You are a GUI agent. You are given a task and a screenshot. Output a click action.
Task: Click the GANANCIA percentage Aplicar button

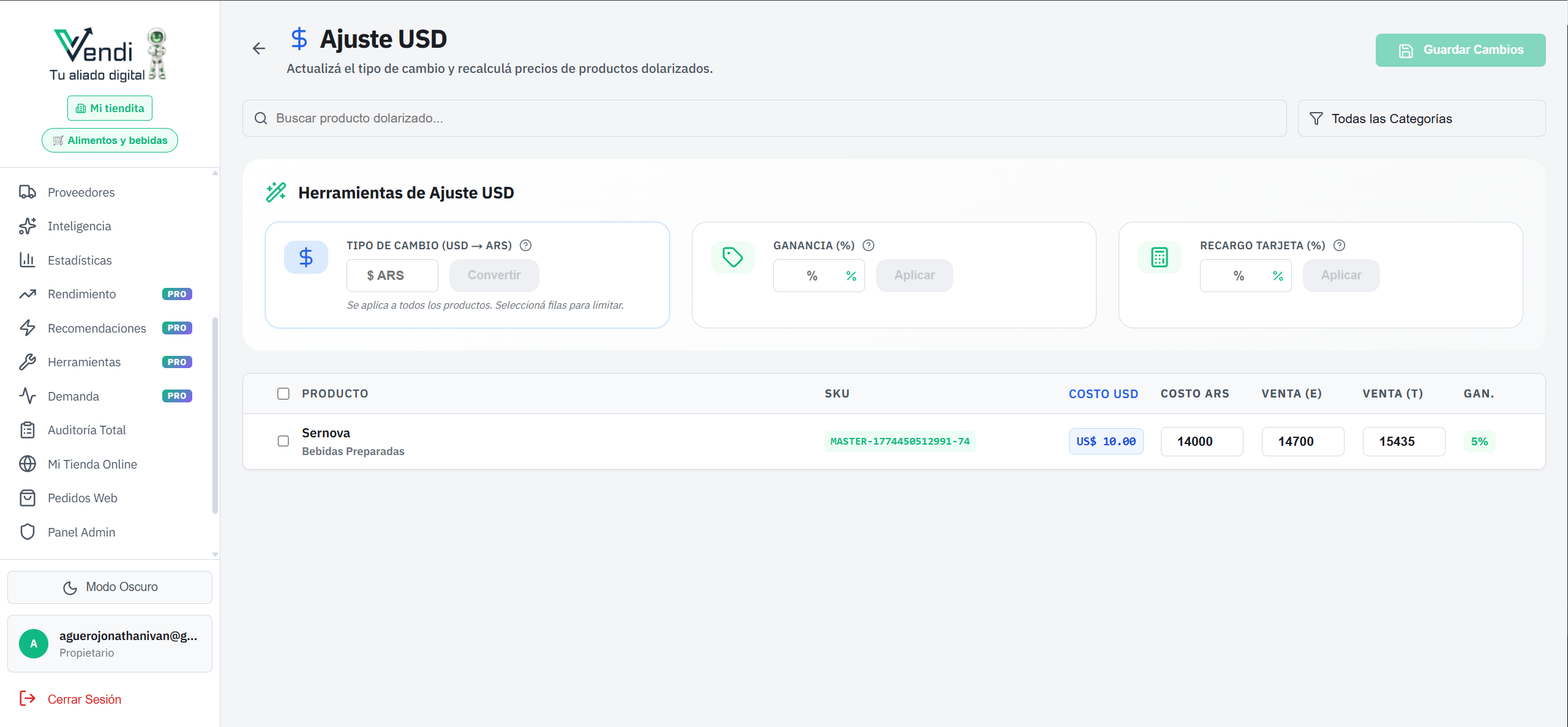tap(914, 275)
